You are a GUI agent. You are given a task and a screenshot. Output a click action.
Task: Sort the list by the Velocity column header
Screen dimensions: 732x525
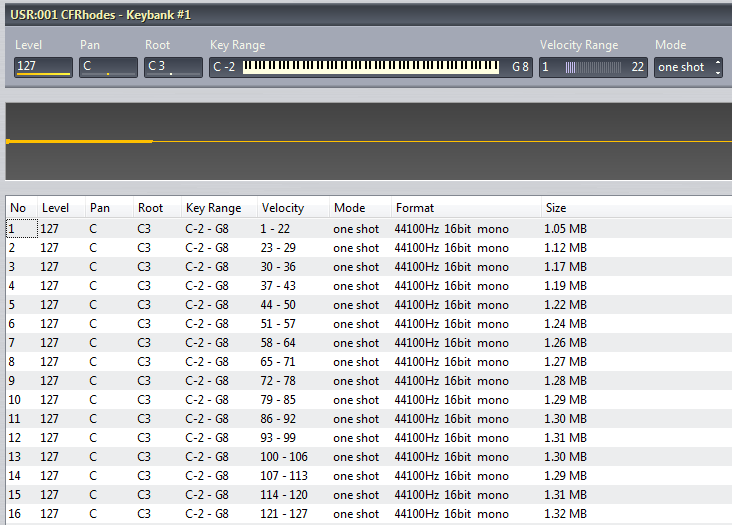pyautogui.click(x=282, y=208)
